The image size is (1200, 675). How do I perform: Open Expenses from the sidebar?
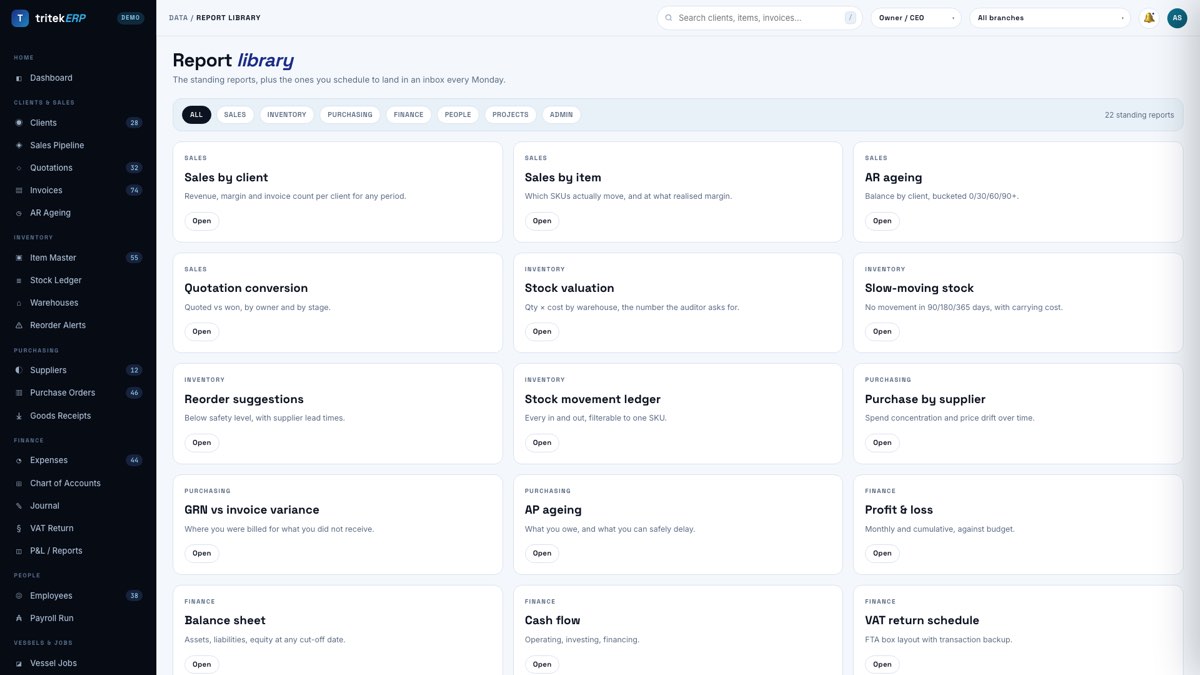tap(78, 460)
